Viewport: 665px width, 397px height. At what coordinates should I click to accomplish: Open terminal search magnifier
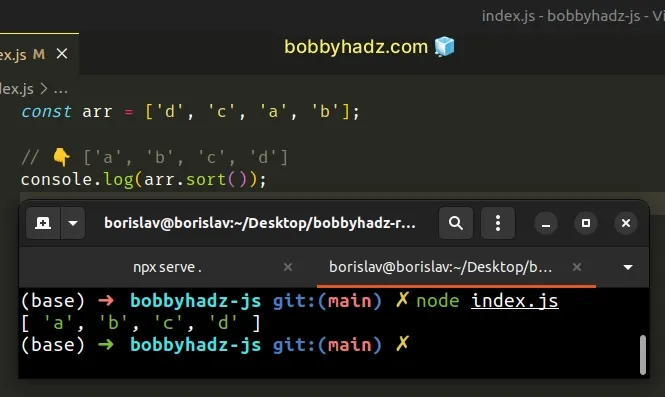tap(456, 223)
